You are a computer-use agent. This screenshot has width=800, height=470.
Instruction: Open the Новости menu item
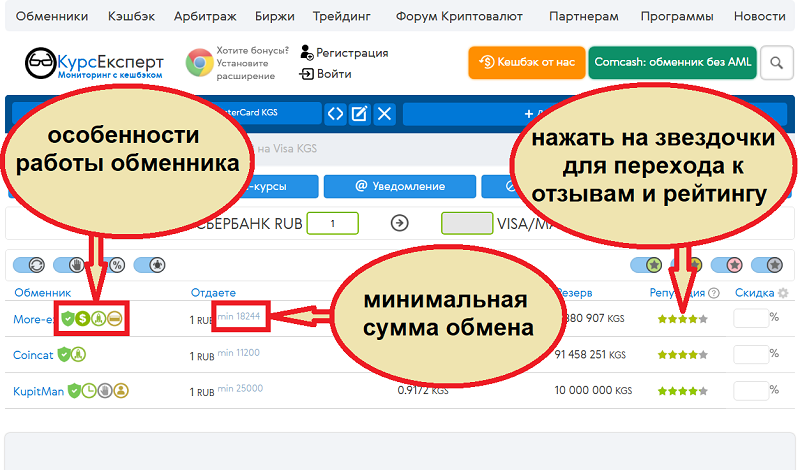coord(760,16)
